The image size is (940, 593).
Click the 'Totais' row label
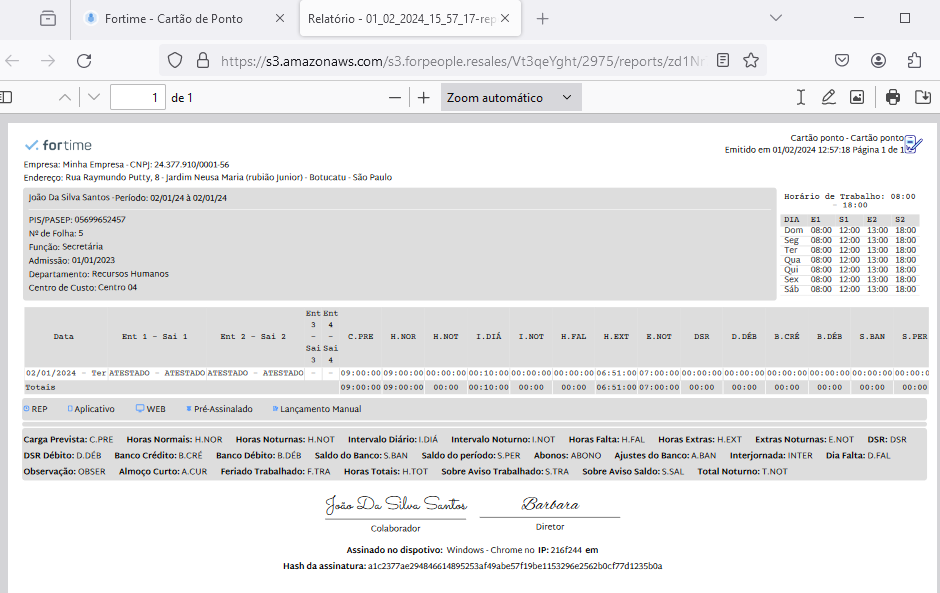40,387
